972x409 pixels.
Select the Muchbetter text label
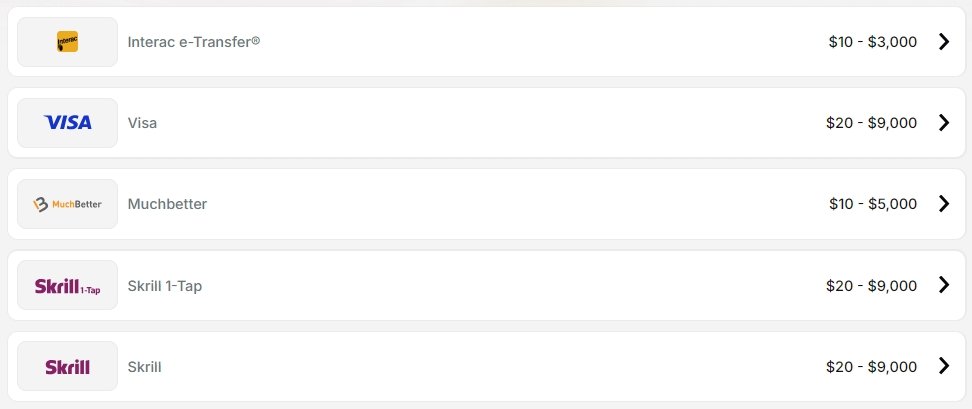[x=167, y=204]
